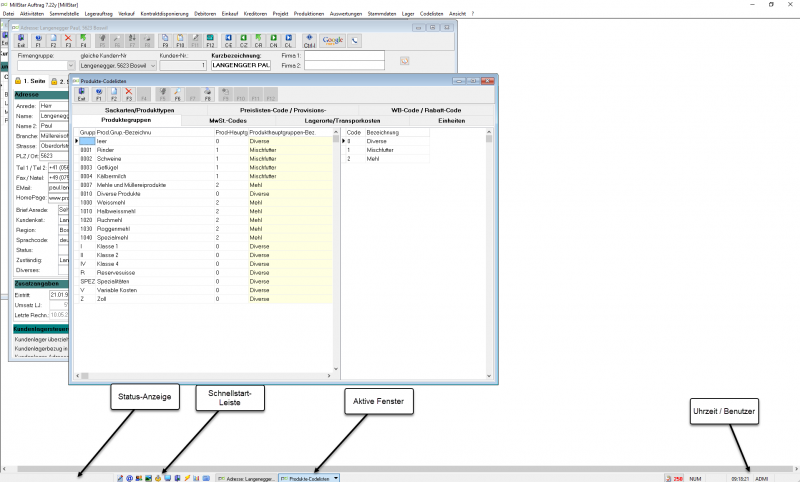The height and width of the screenshot is (482, 800).
Task: Click the pencil icon in quick launch bar
Action: (x=120, y=478)
